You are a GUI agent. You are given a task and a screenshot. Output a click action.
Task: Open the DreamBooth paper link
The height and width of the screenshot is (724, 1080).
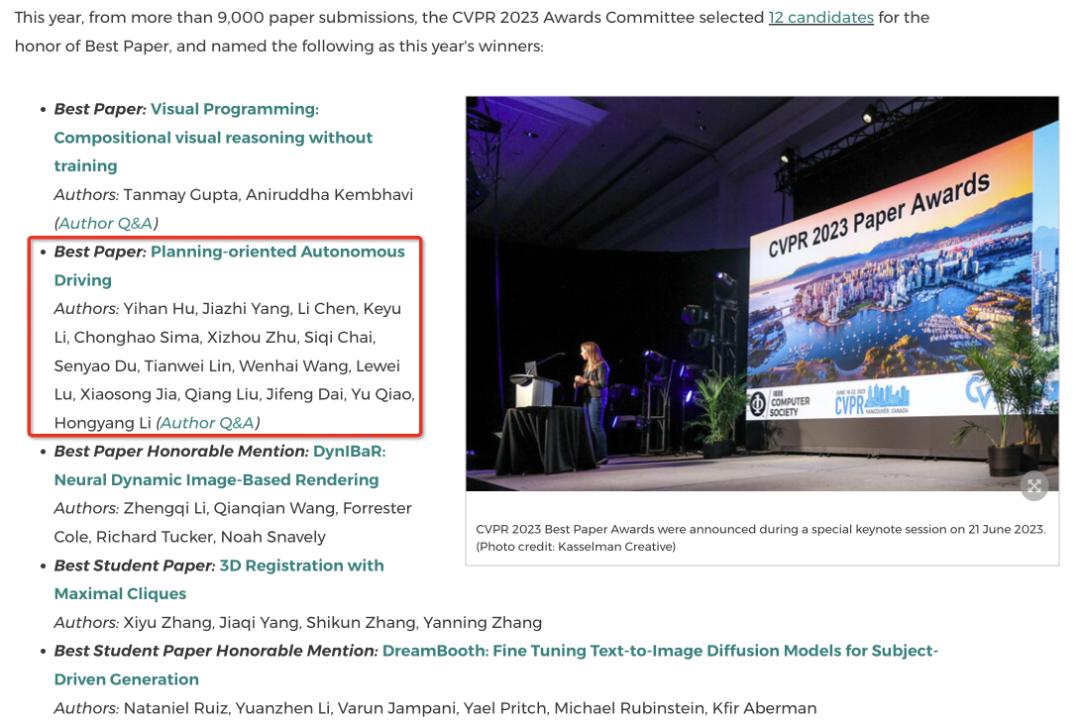496,665
